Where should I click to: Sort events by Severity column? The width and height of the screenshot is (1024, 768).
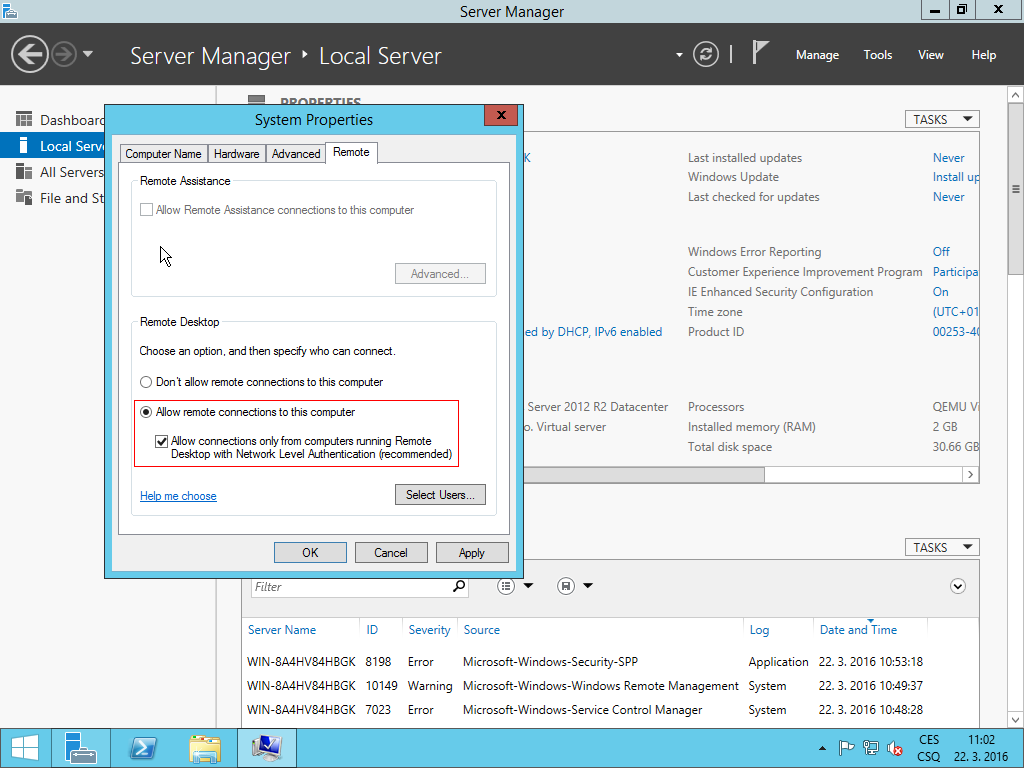coord(429,630)
